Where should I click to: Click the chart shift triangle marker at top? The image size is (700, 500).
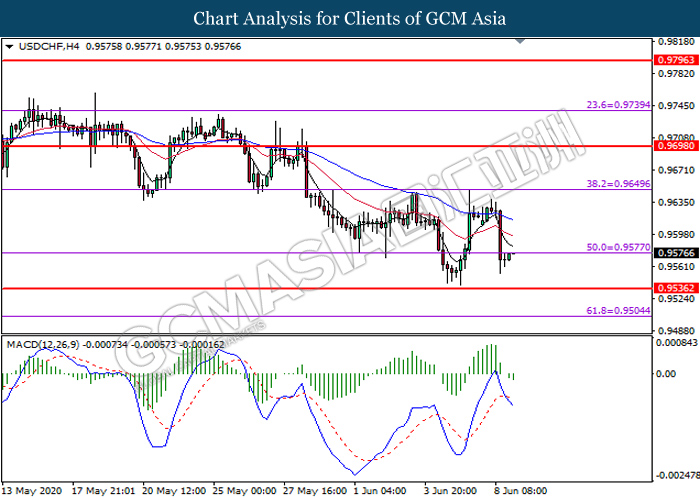click(520, 42)
